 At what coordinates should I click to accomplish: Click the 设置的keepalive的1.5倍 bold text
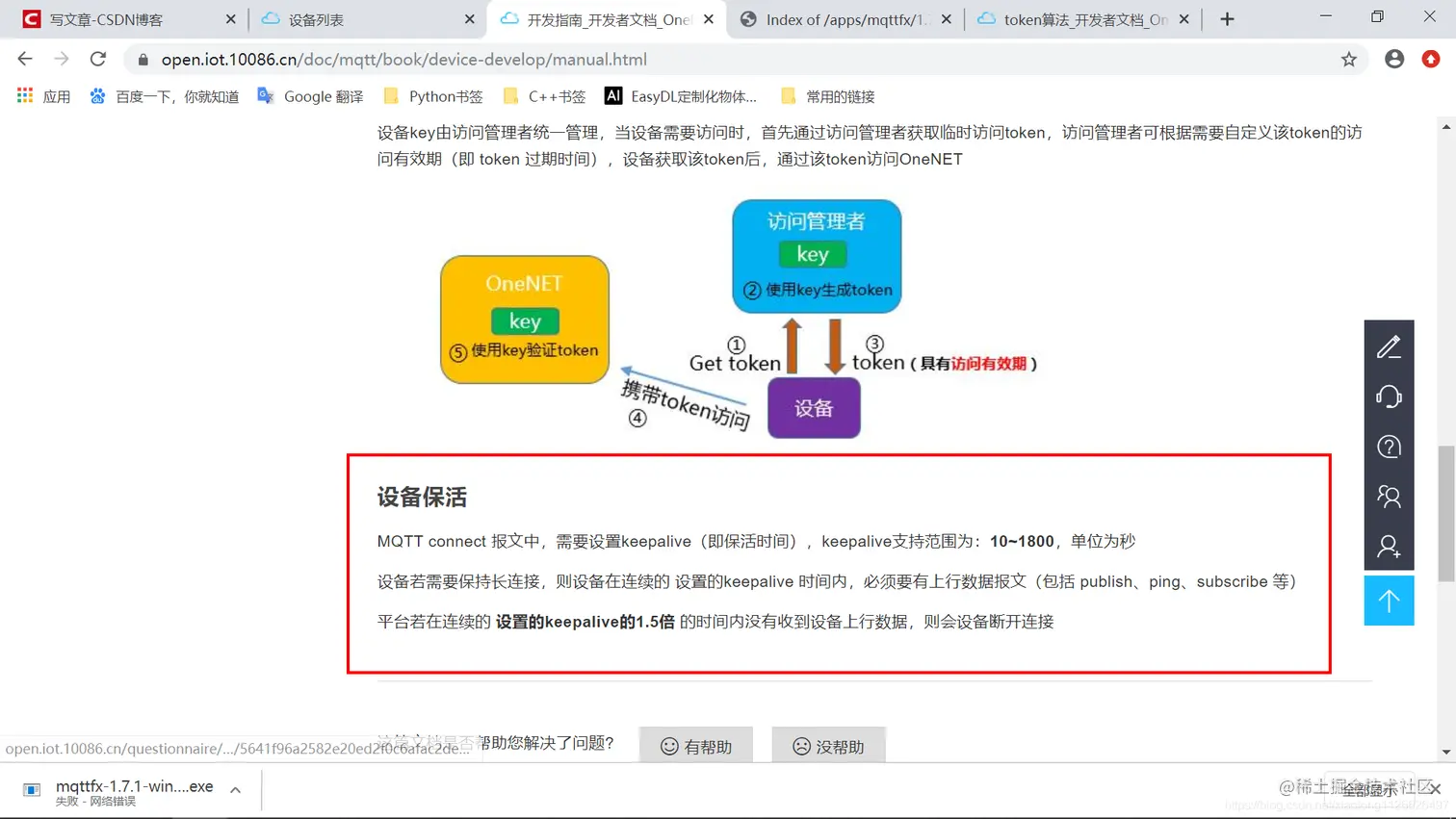coord(585,622)
